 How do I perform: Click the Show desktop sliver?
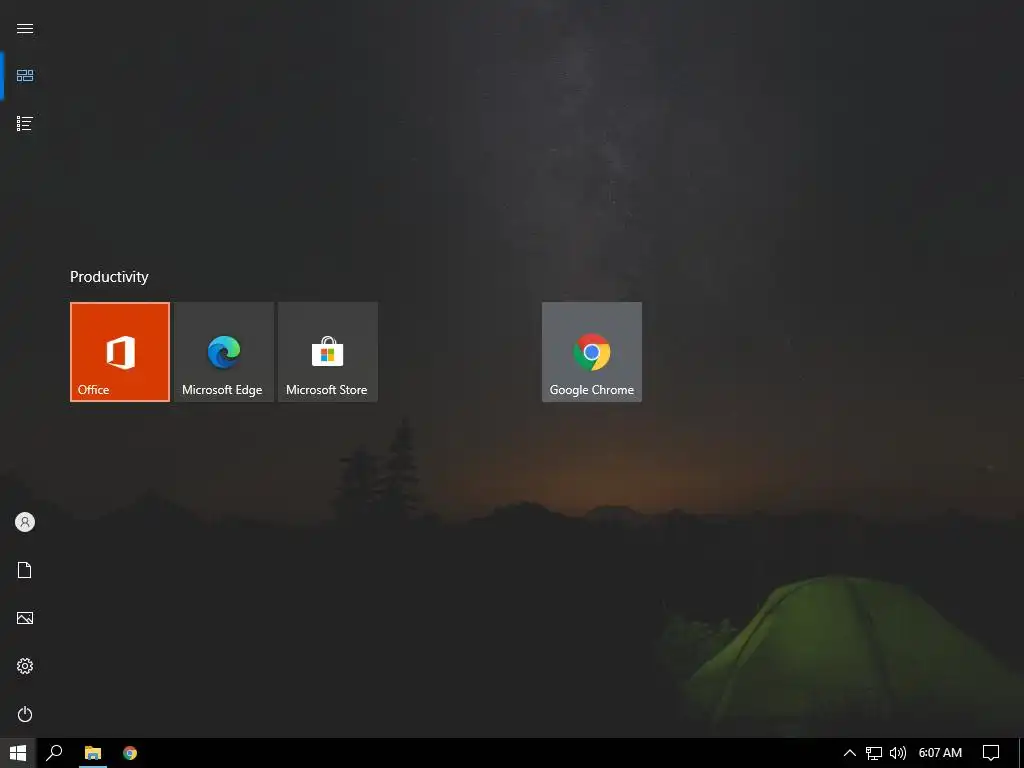[1021, 753]
